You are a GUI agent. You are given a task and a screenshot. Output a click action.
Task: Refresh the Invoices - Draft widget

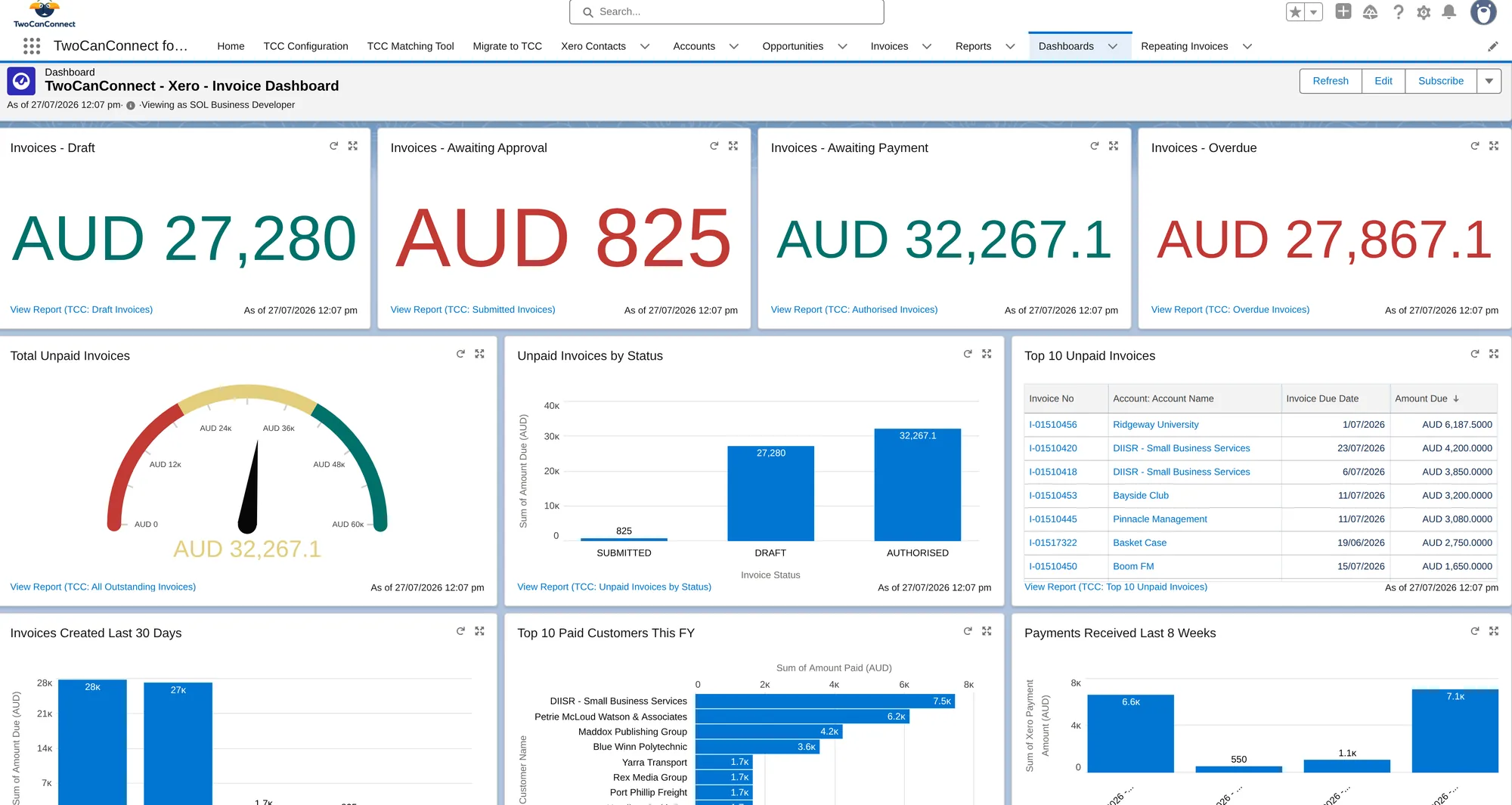[x=333, y=146]
